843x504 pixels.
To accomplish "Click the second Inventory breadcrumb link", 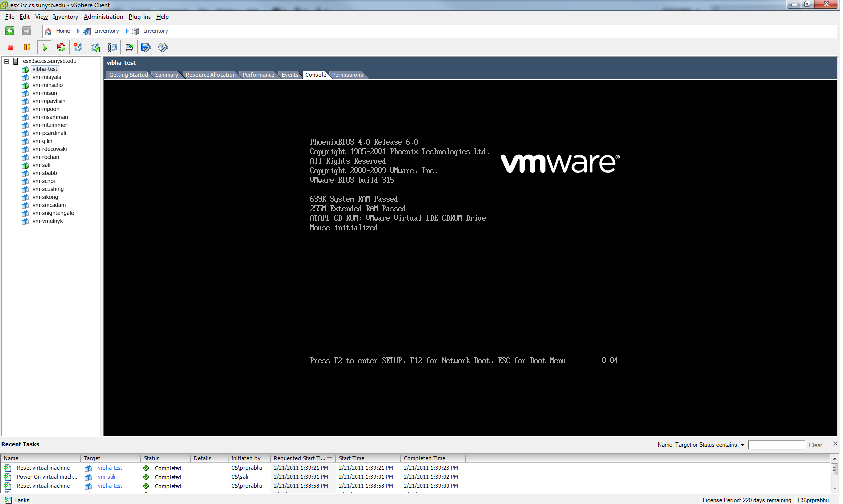I will click(156, 31).
